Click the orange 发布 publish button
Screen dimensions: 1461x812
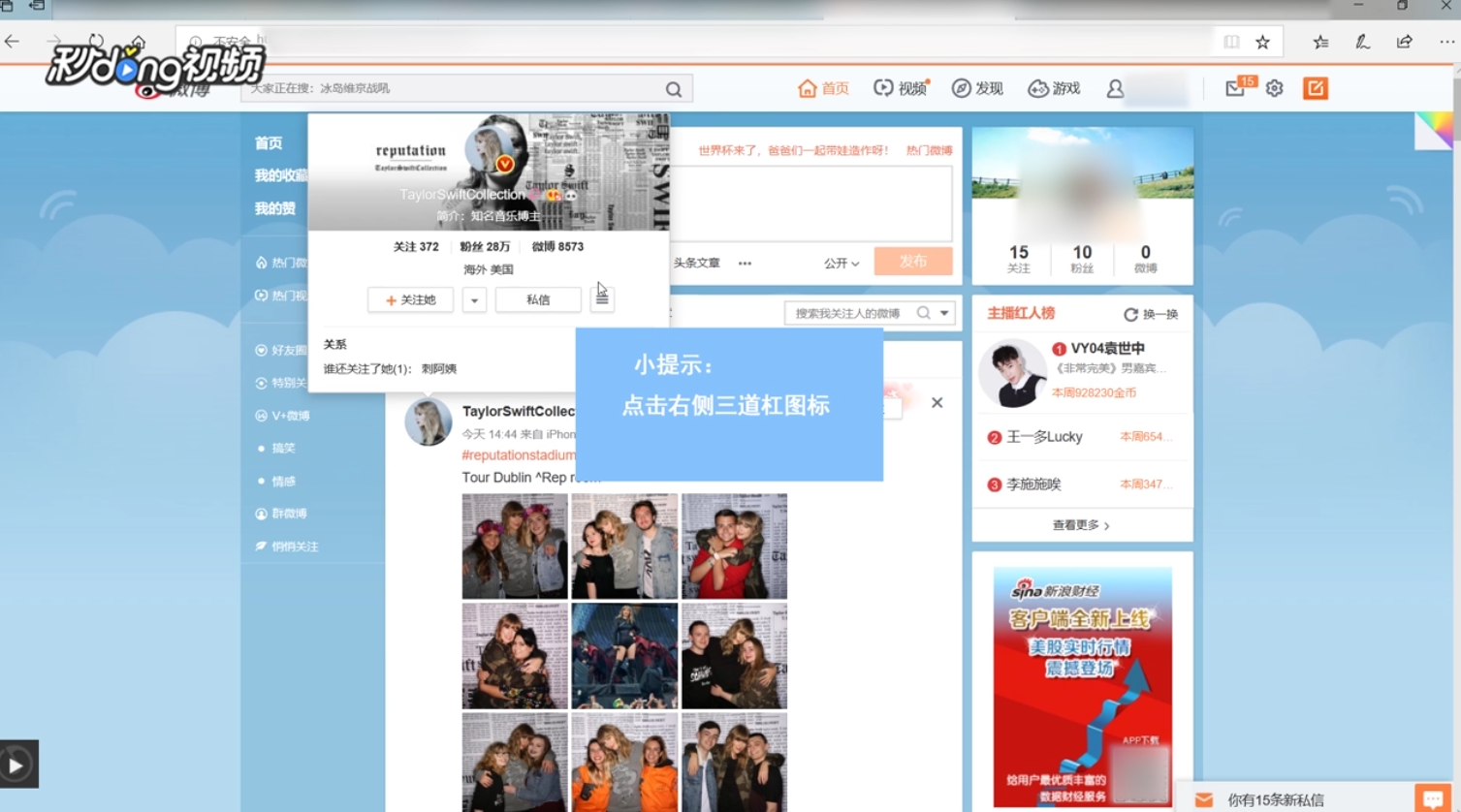(x=912, y=262)
